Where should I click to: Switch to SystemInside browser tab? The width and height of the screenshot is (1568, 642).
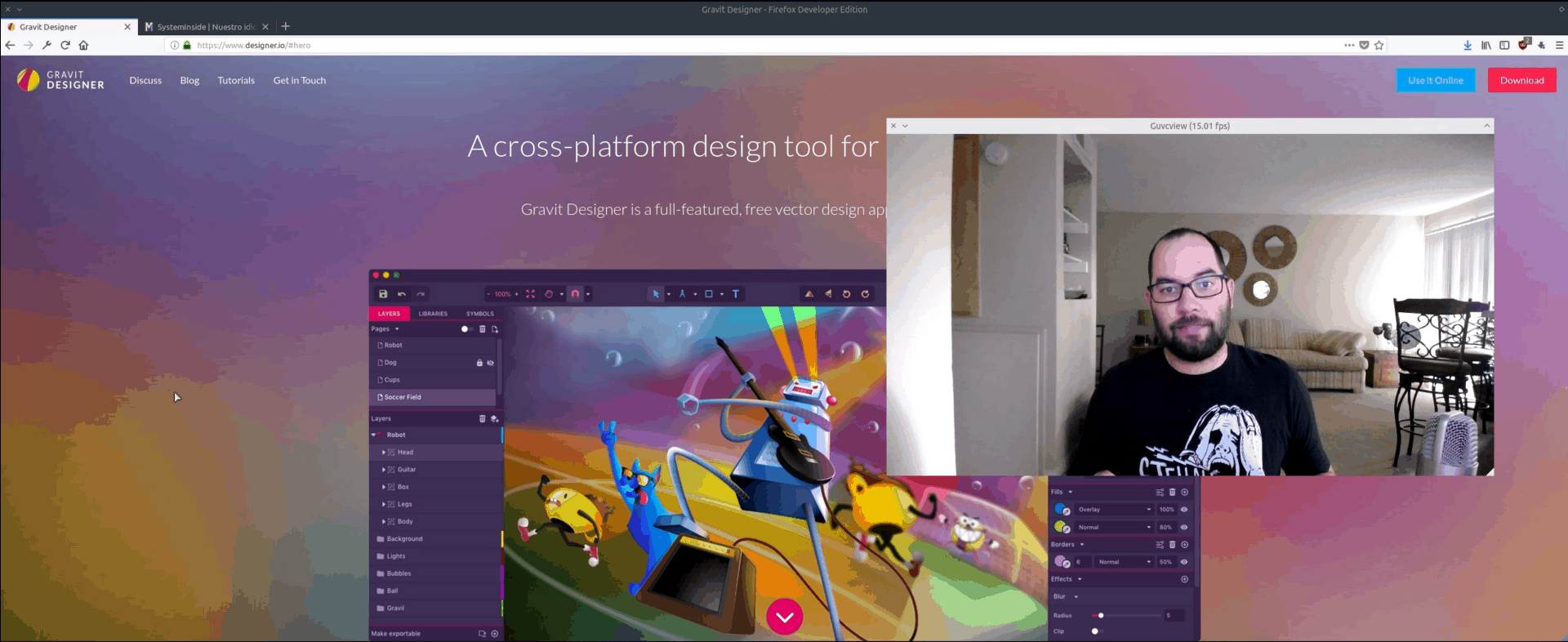pyautogui.click(x=206, y=27)
